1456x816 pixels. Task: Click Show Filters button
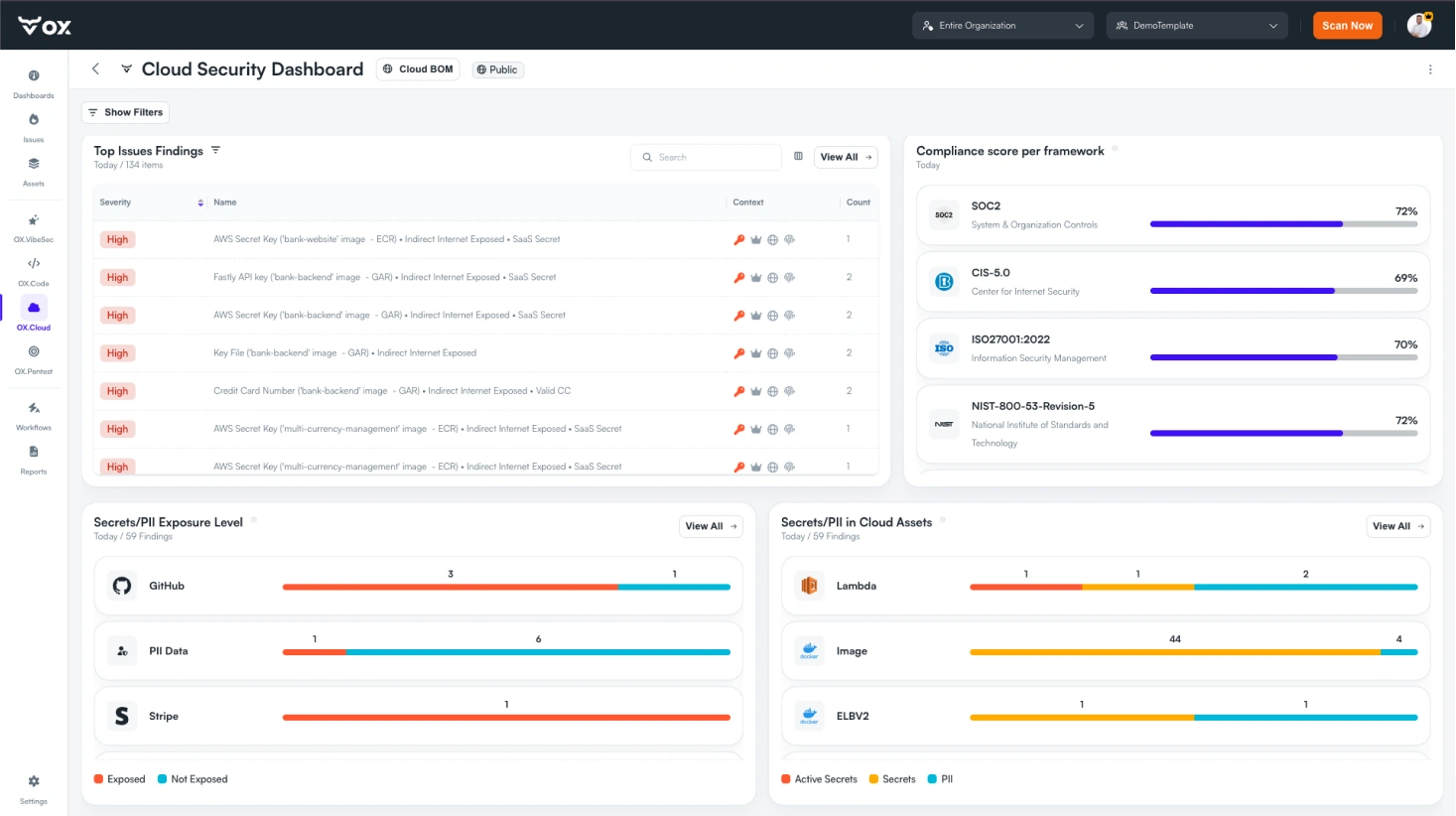125,112
